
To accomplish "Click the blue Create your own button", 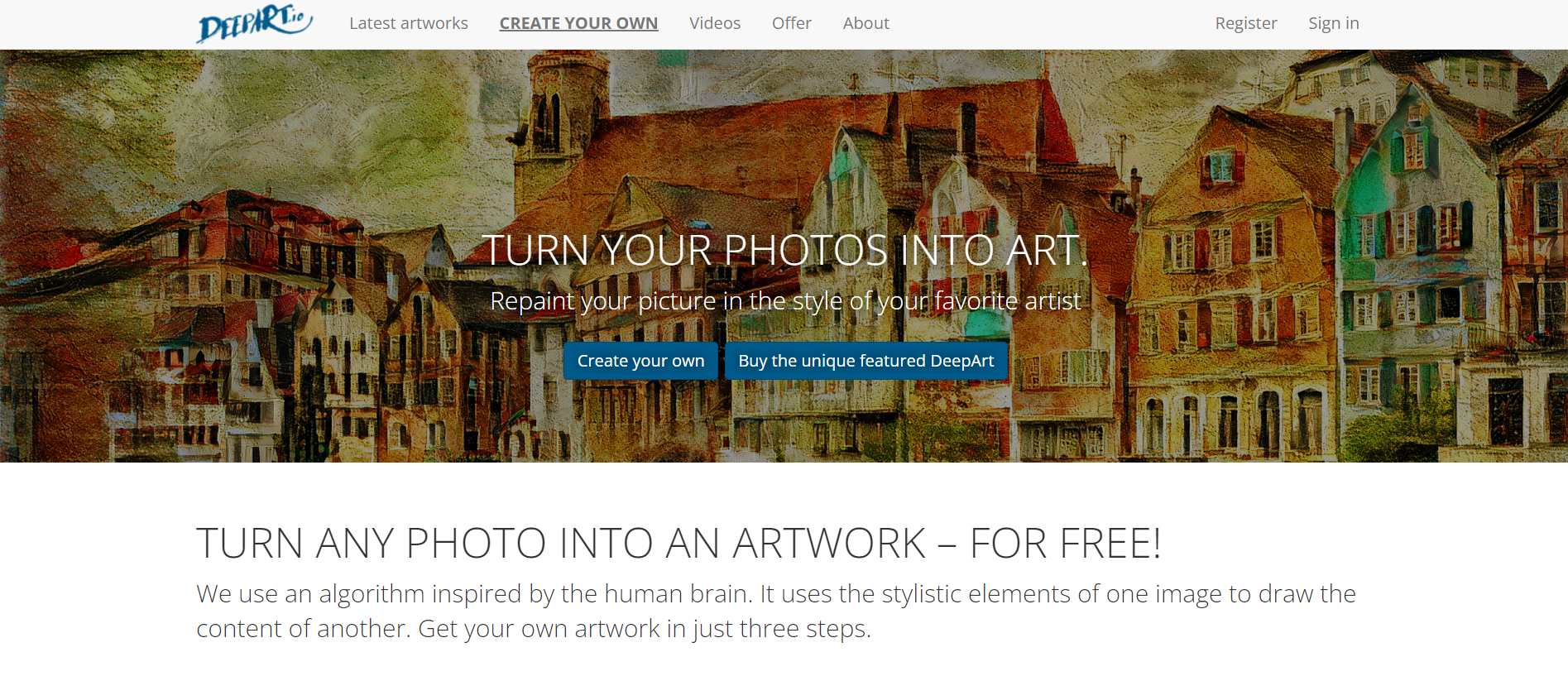I will coord(640,361).
